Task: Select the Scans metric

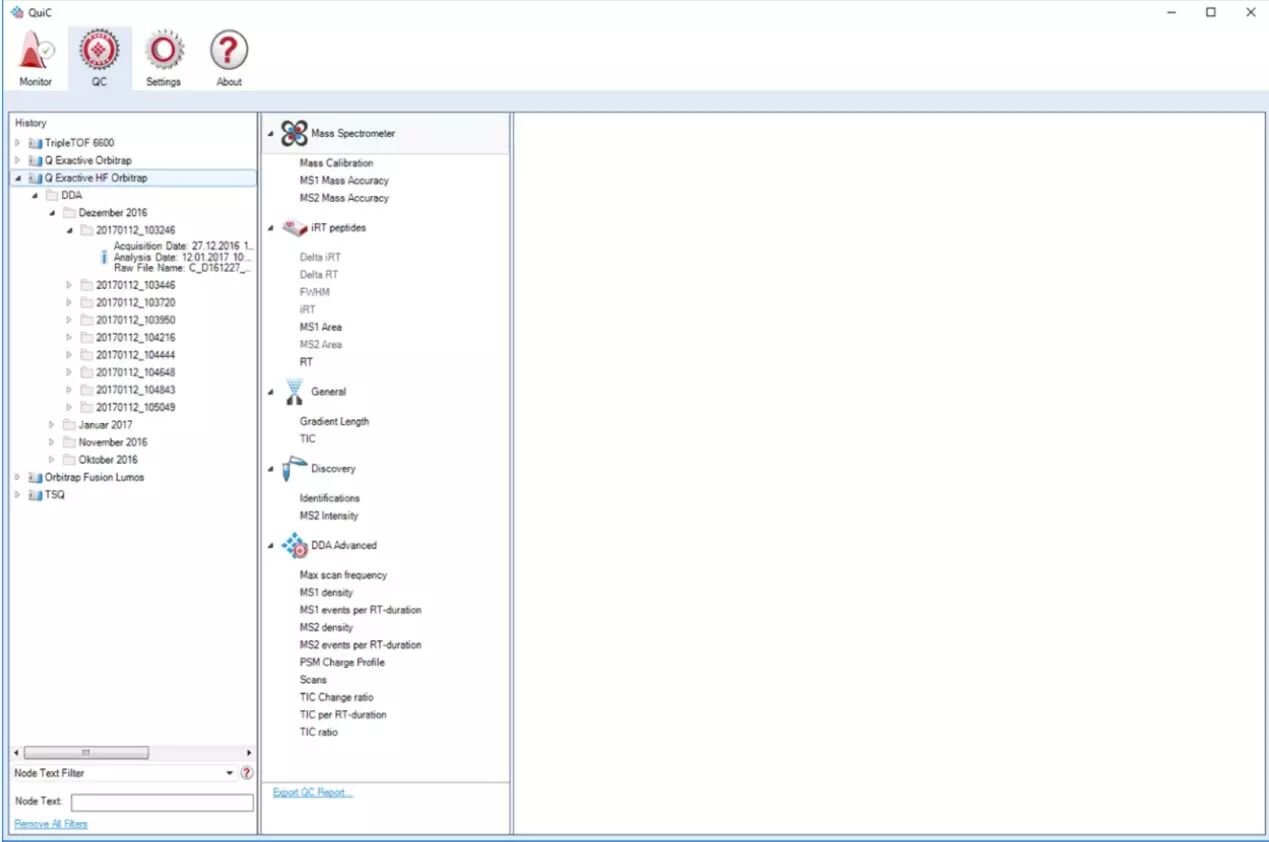Action: [313, 680]
